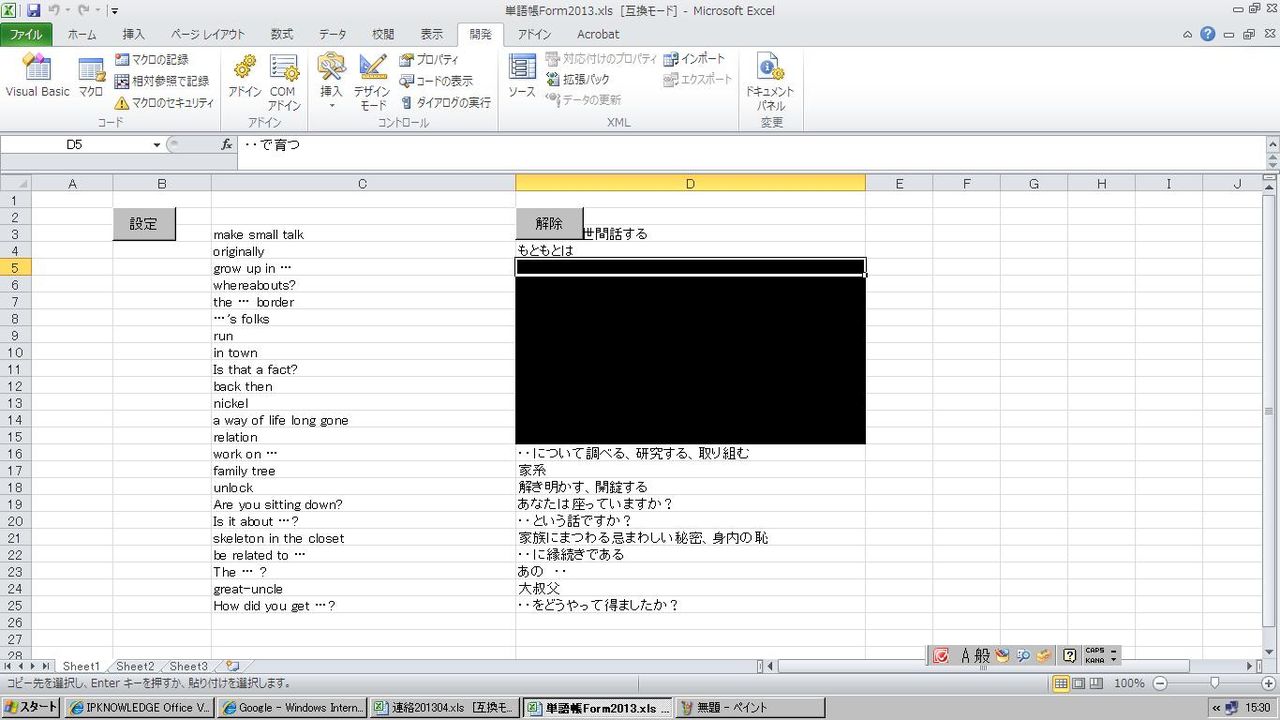Click XML インポート import

(694, 59)
